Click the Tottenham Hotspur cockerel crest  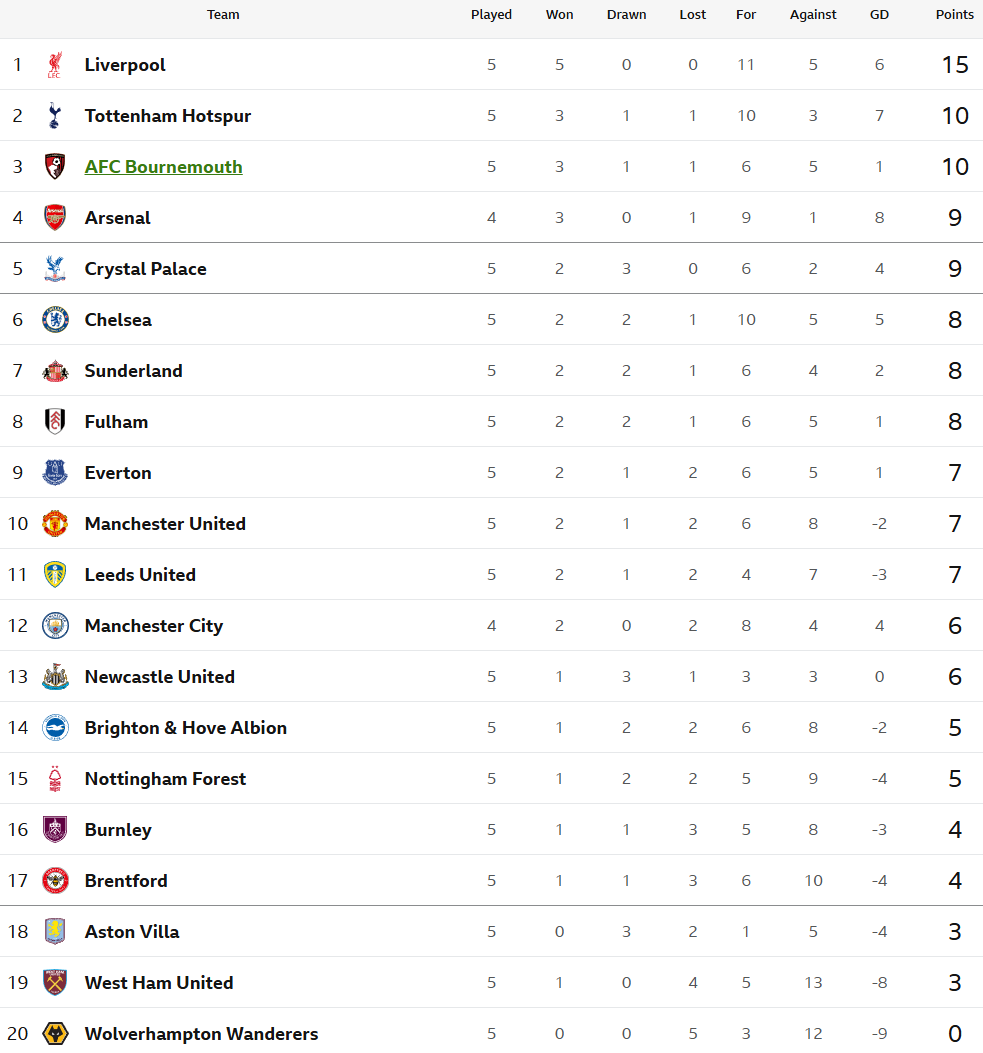point(55,116)
